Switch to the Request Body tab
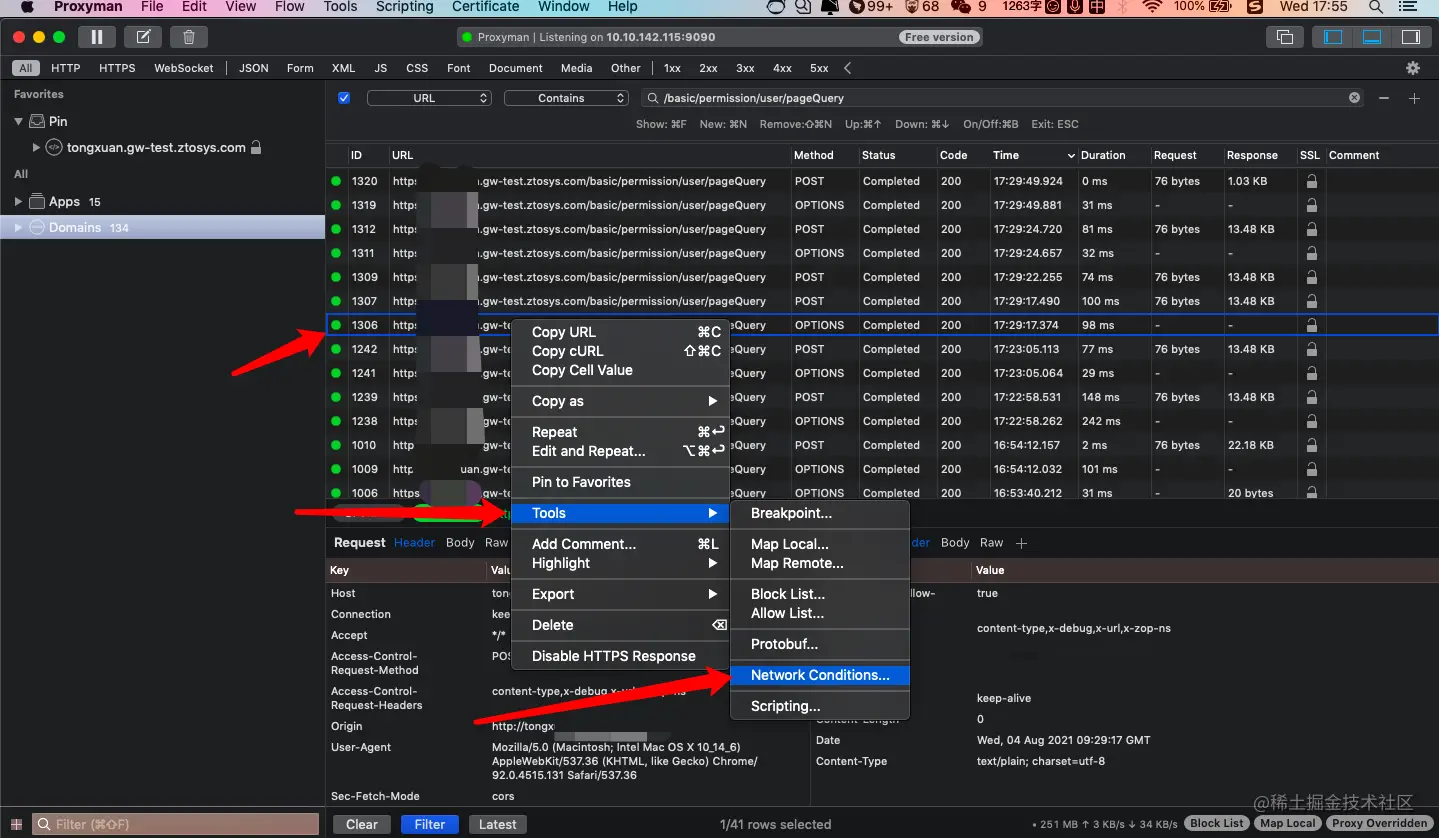 click(460, 543)
